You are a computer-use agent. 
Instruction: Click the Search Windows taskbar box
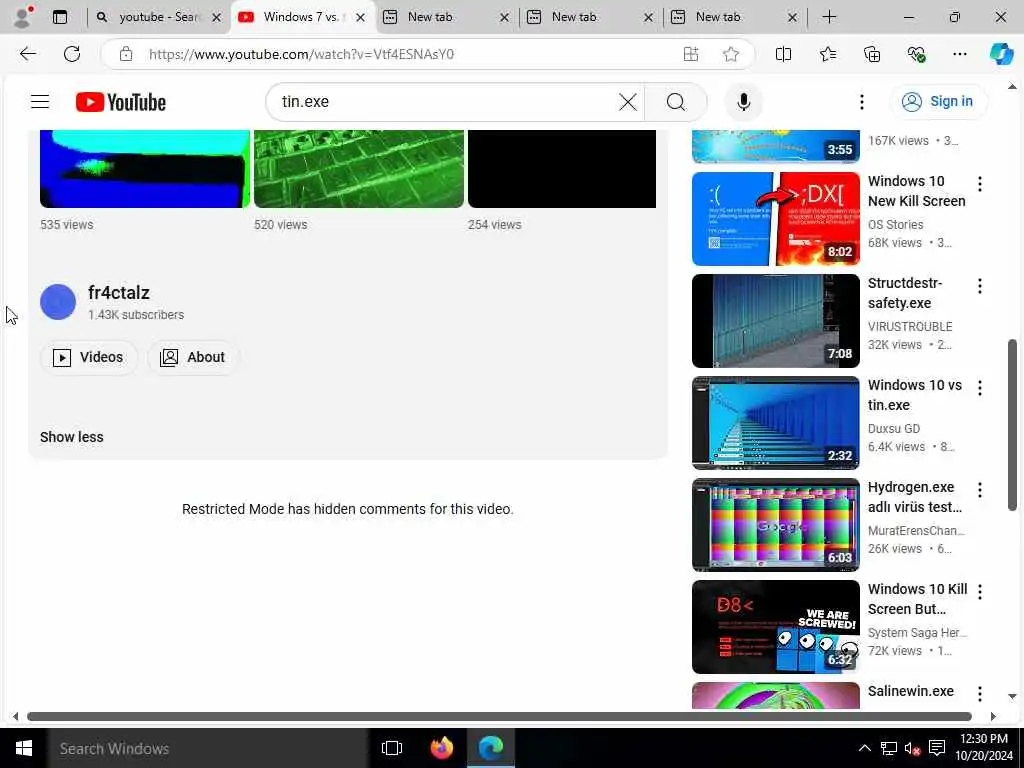point(207,748)
